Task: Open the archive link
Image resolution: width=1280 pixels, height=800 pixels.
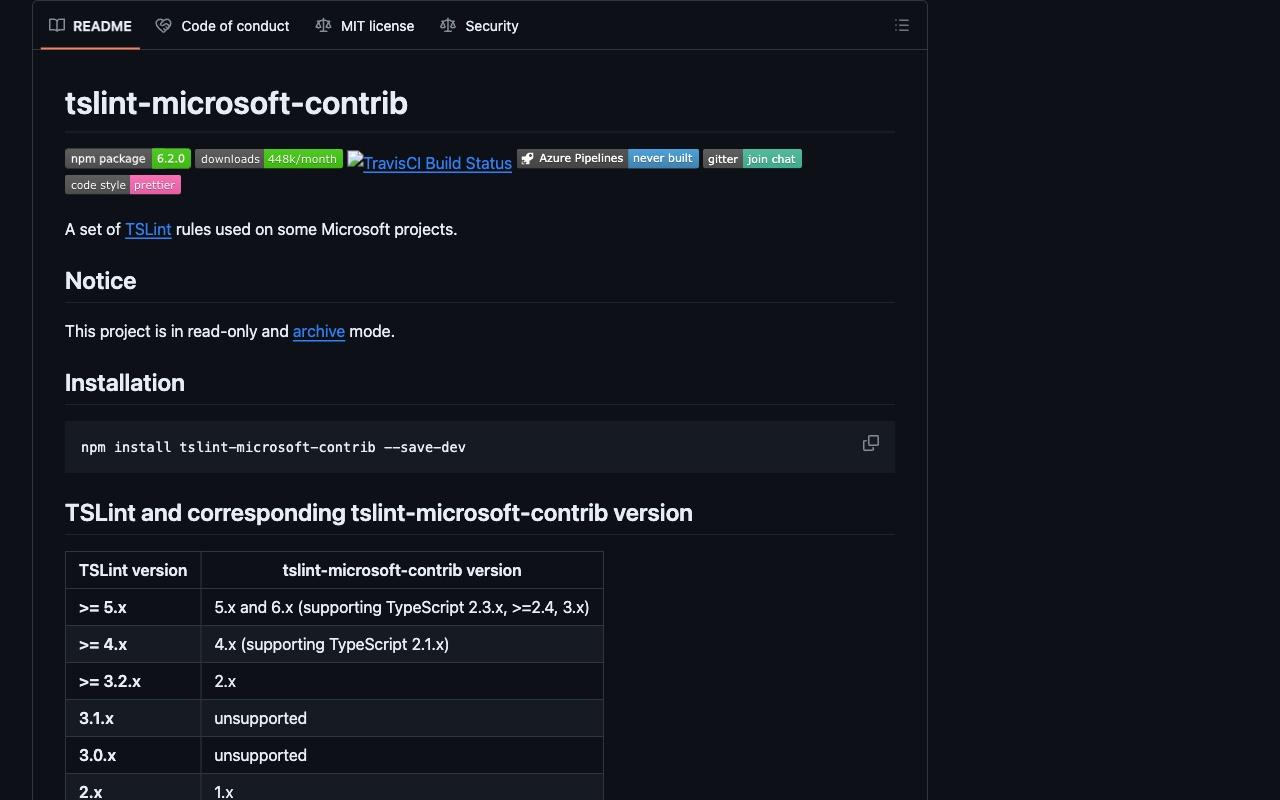Action: [319, 331]
